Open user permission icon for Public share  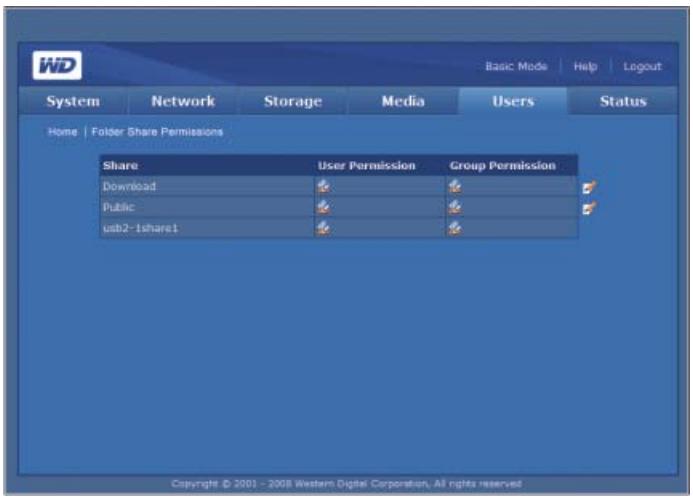[324, 207]
